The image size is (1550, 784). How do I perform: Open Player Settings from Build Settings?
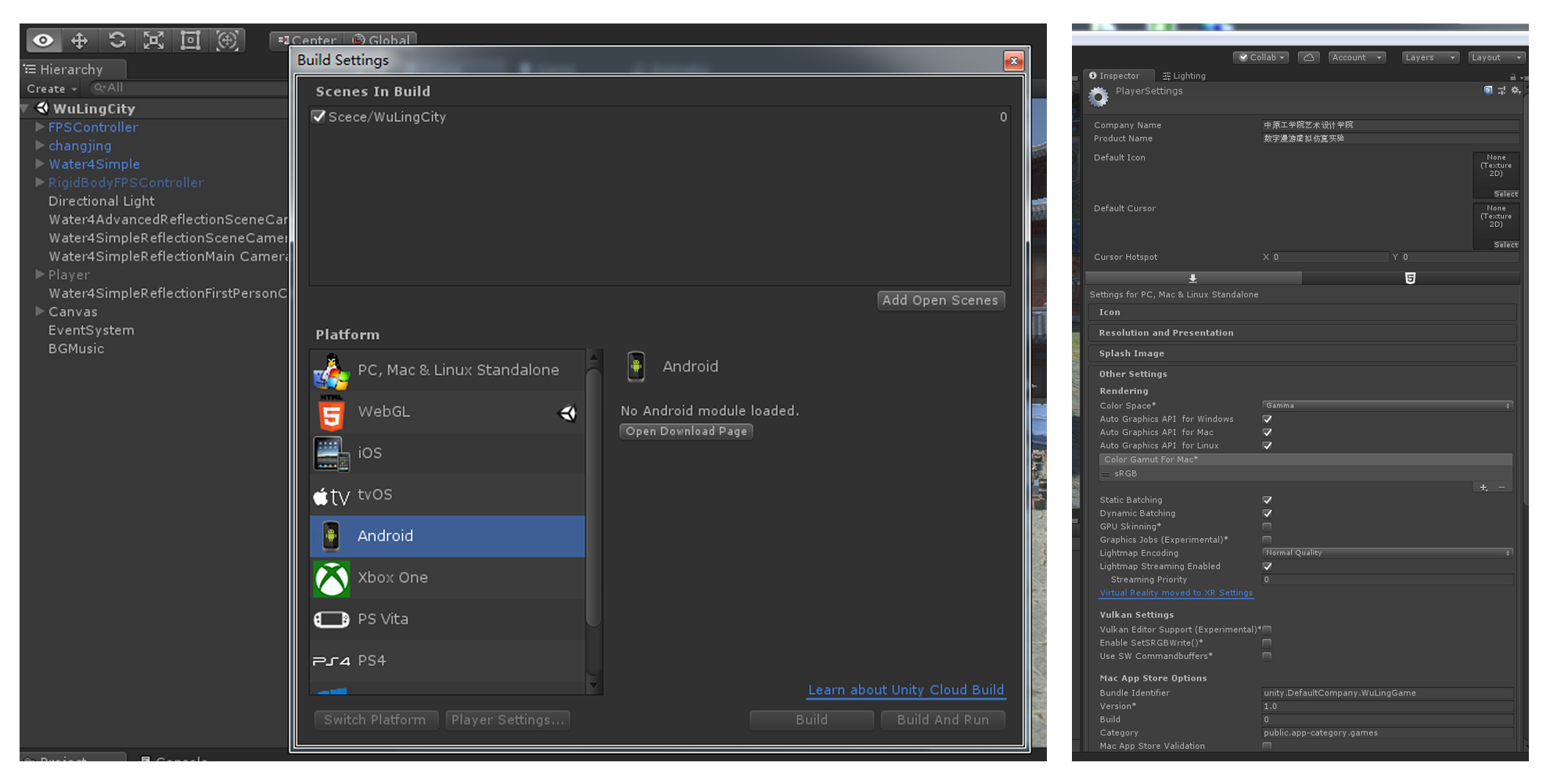[507, 720]
